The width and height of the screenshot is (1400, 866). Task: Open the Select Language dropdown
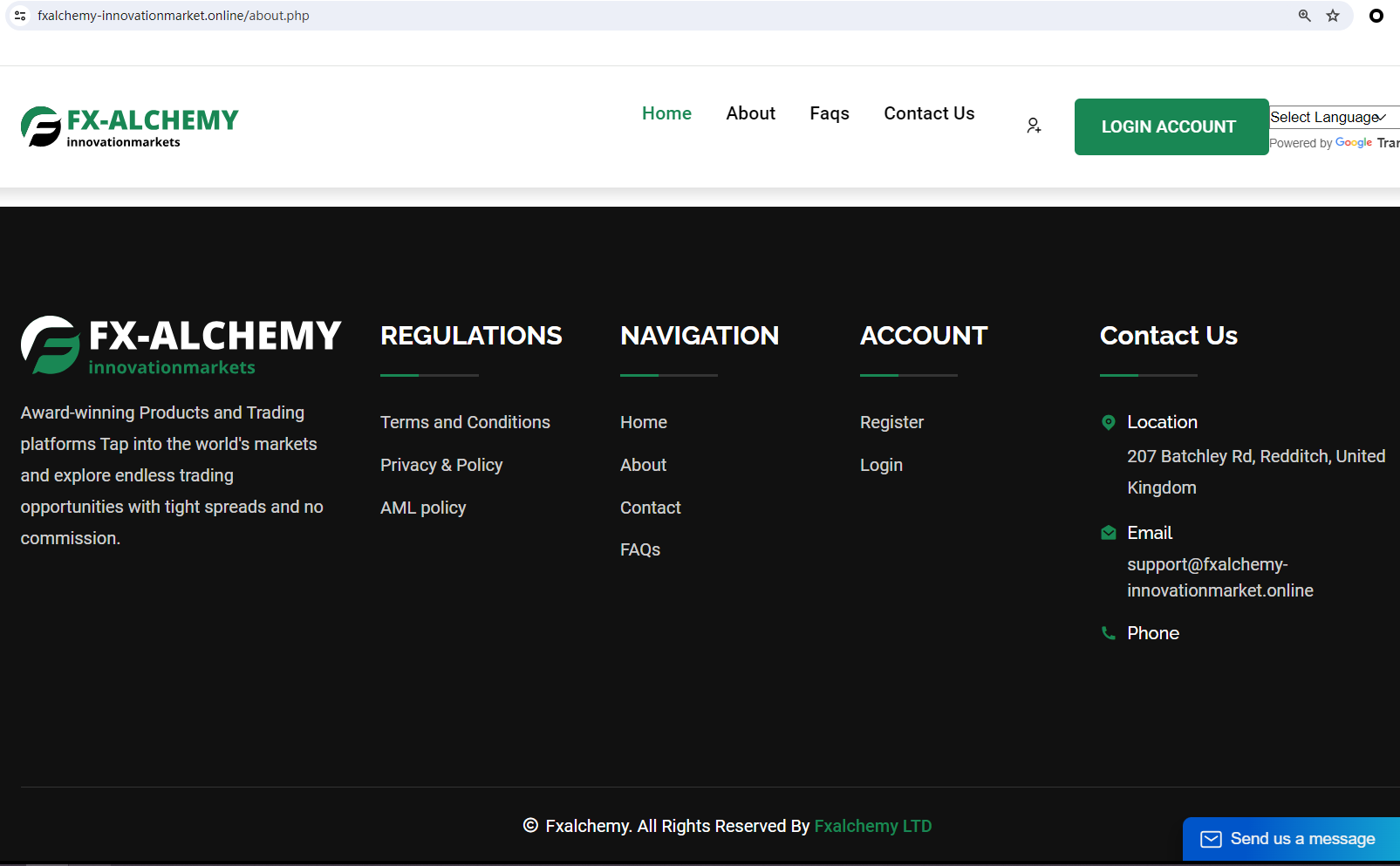pyautogui.click(x=1329, y=117)
